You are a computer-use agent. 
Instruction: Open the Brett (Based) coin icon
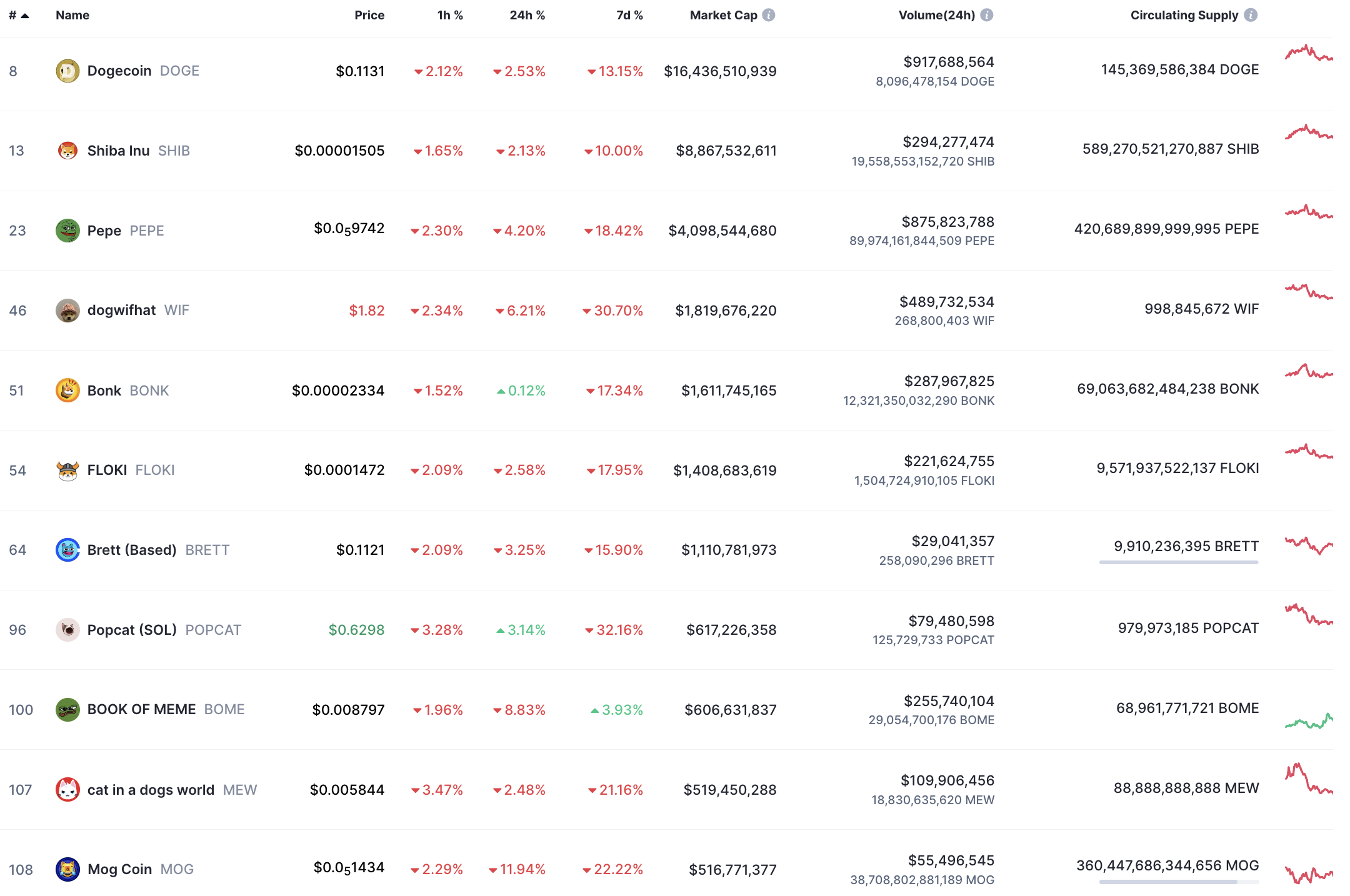[x=67, y=550]
